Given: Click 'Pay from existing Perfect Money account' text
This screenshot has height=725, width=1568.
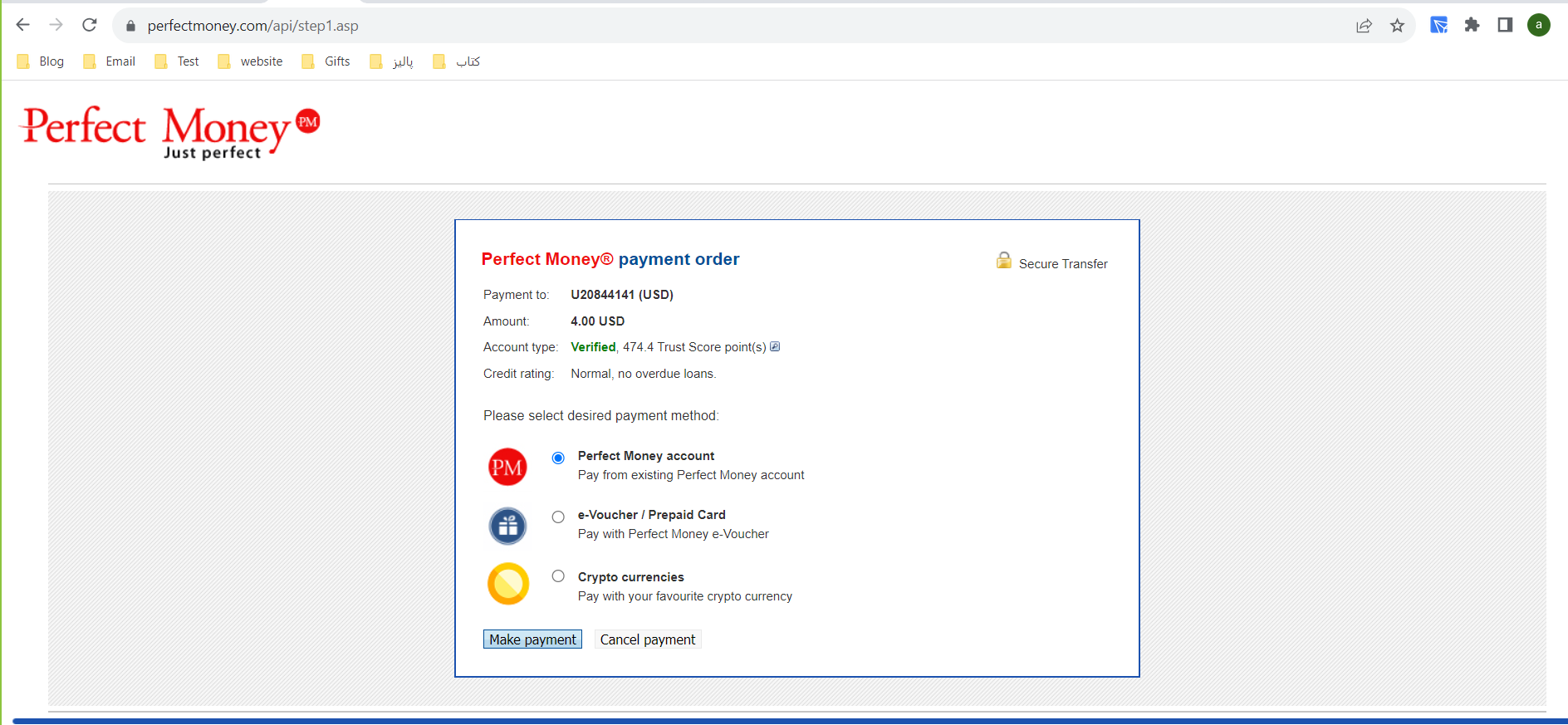Looking at the screenshot, I should 691,475.
